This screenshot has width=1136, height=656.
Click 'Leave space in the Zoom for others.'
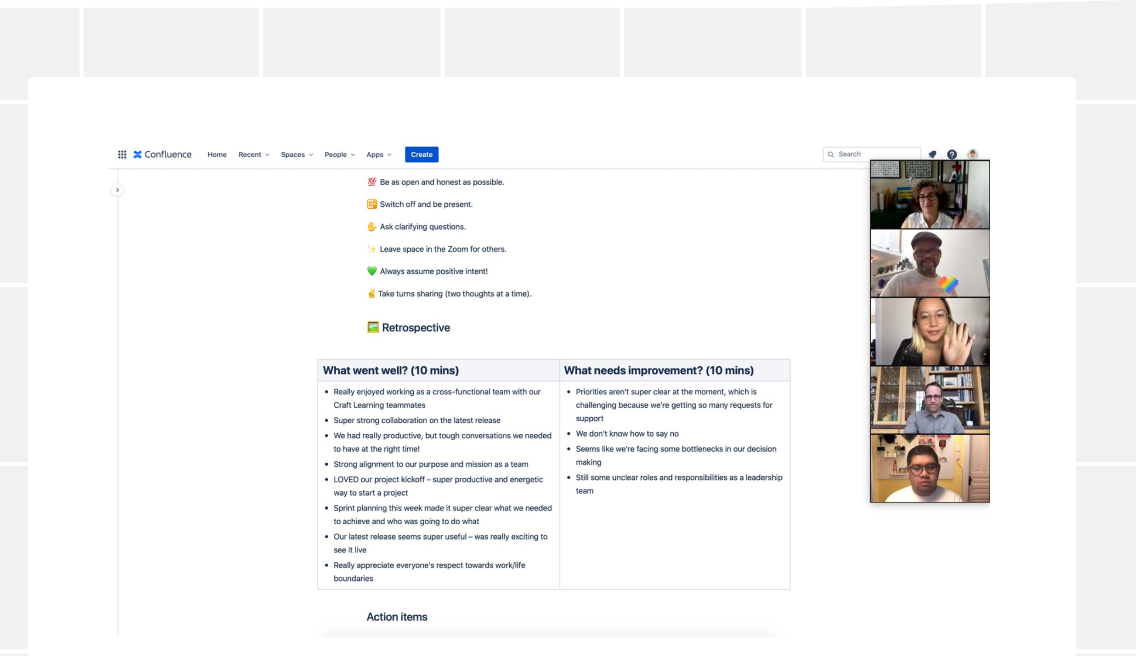pyautogui.click(x=443, y=249)
